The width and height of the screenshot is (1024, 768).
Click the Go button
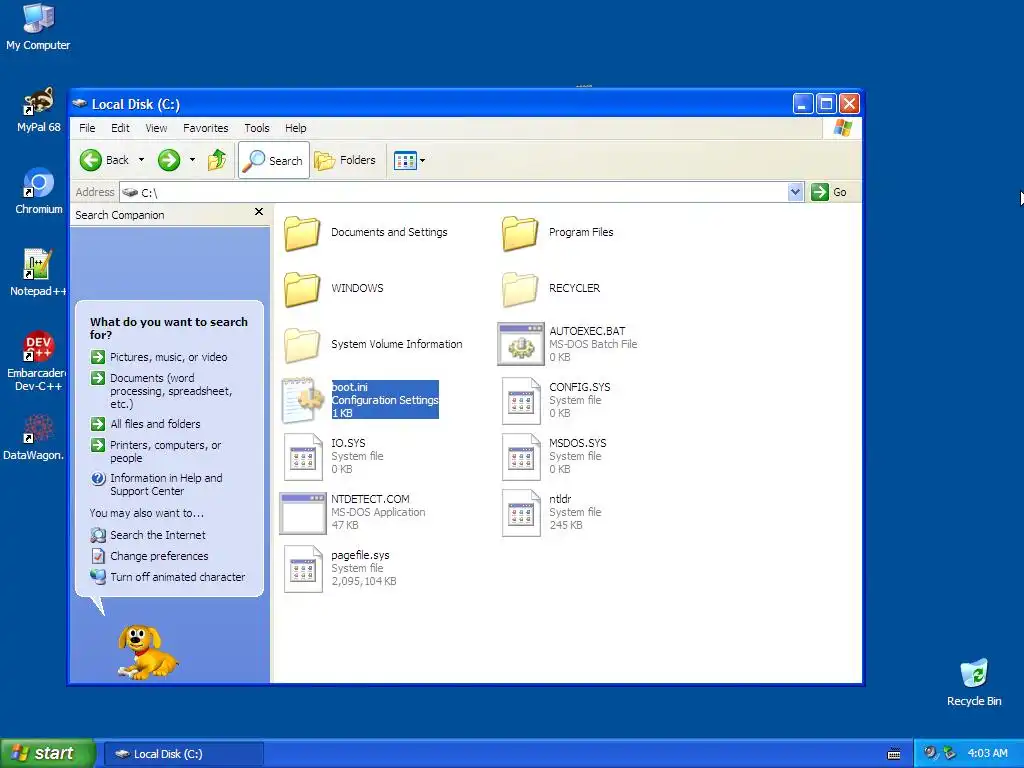[829, 192]
